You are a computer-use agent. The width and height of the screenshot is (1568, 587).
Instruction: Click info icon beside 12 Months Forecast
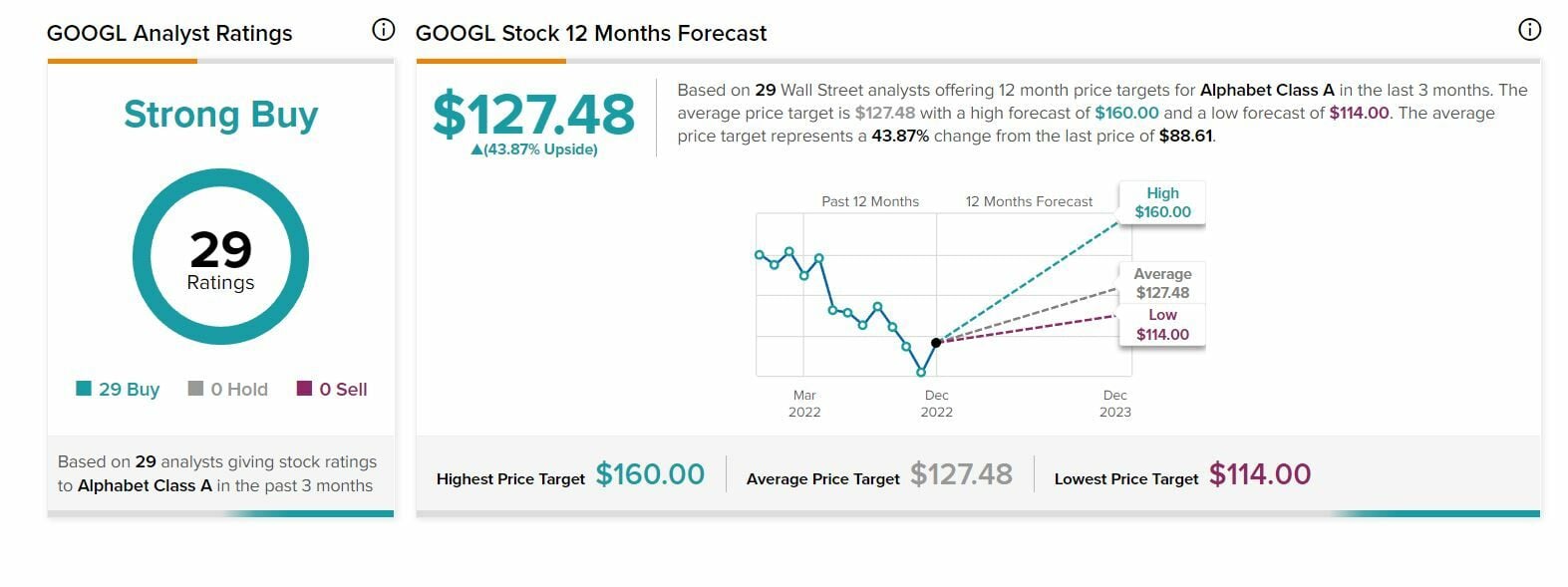coord(1529,30)
